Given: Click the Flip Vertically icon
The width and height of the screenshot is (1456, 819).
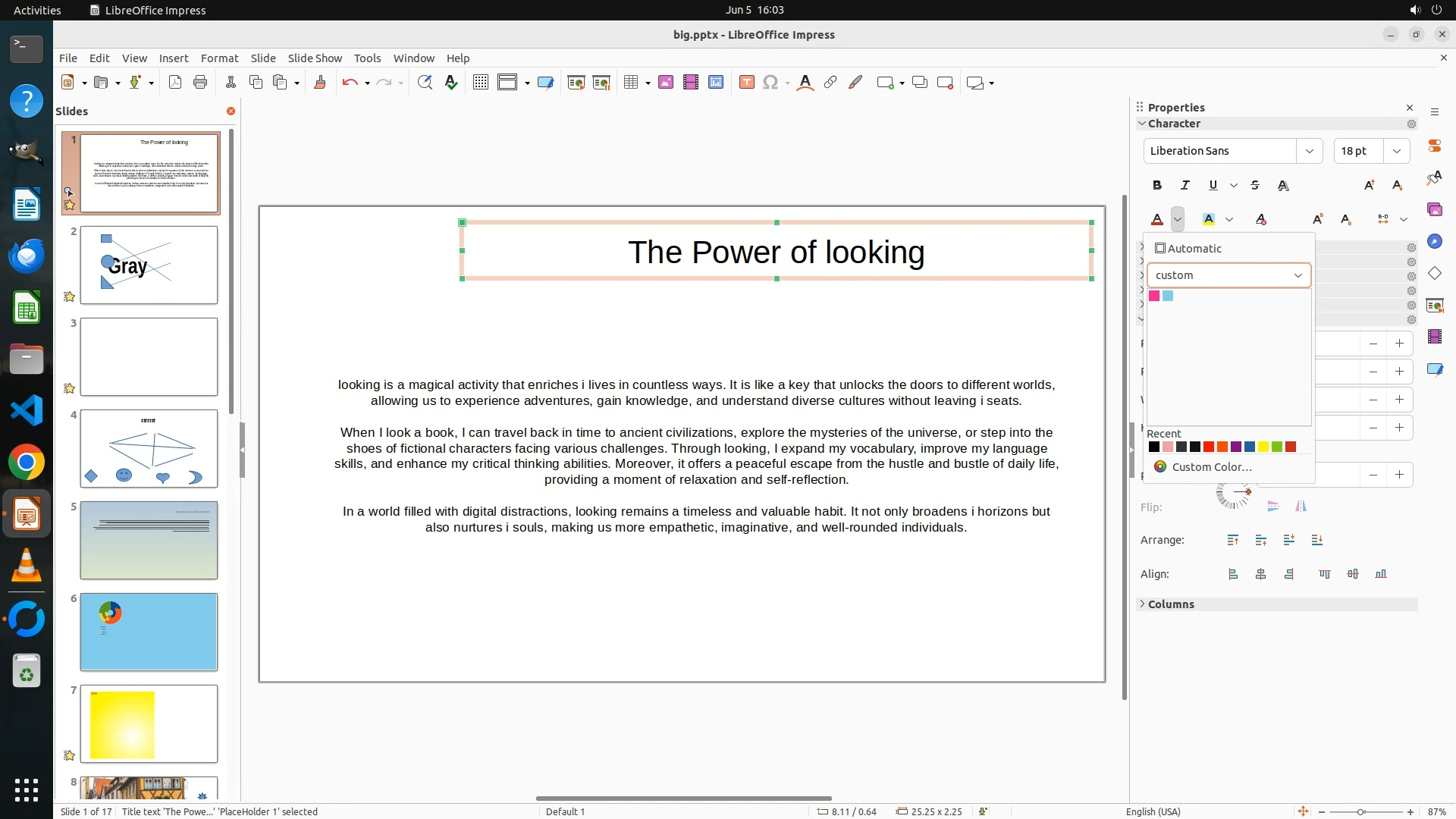Looking at the screenshot, I should 1273,507.
